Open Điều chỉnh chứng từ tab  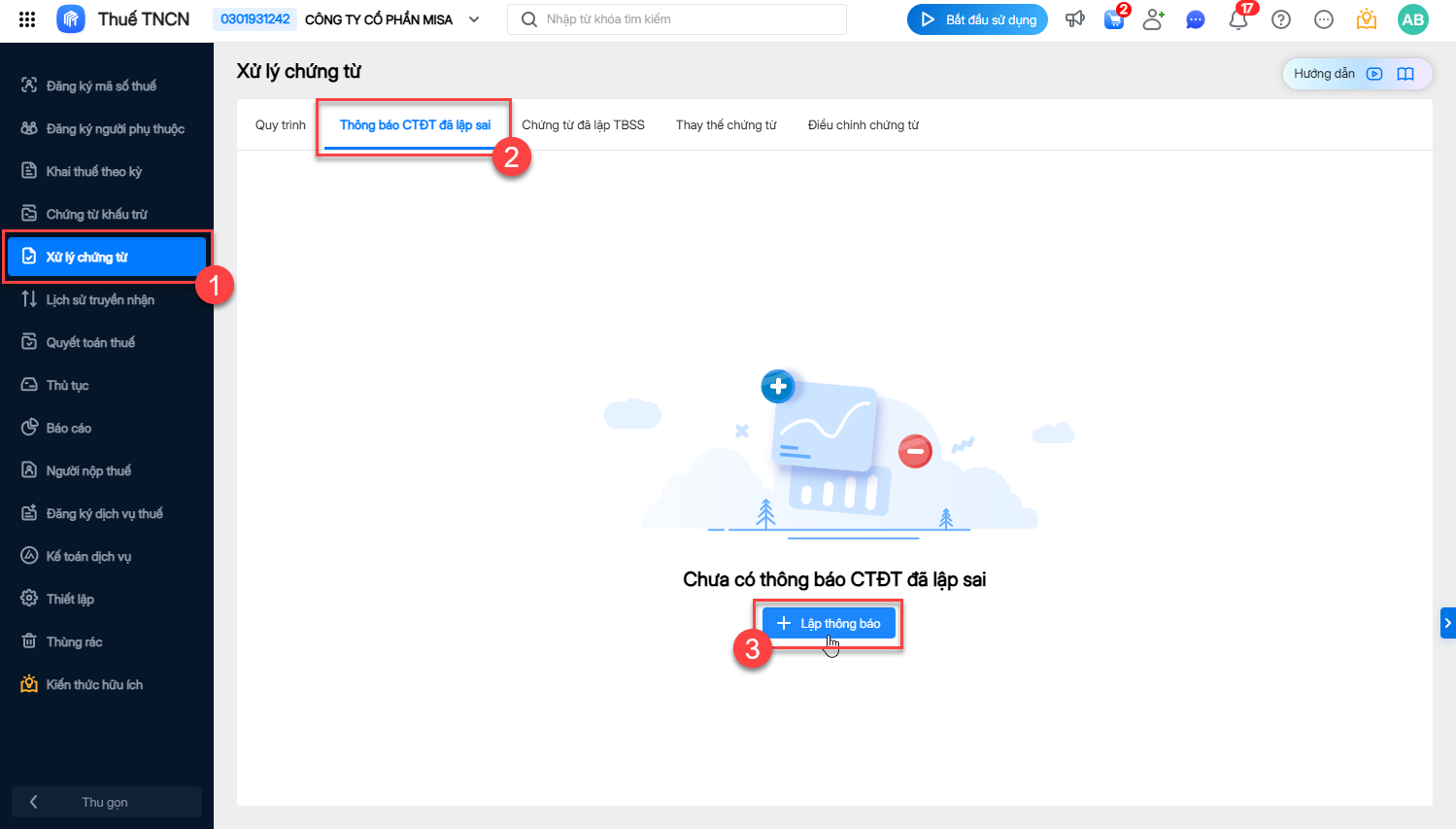click(x=863, y=125)
